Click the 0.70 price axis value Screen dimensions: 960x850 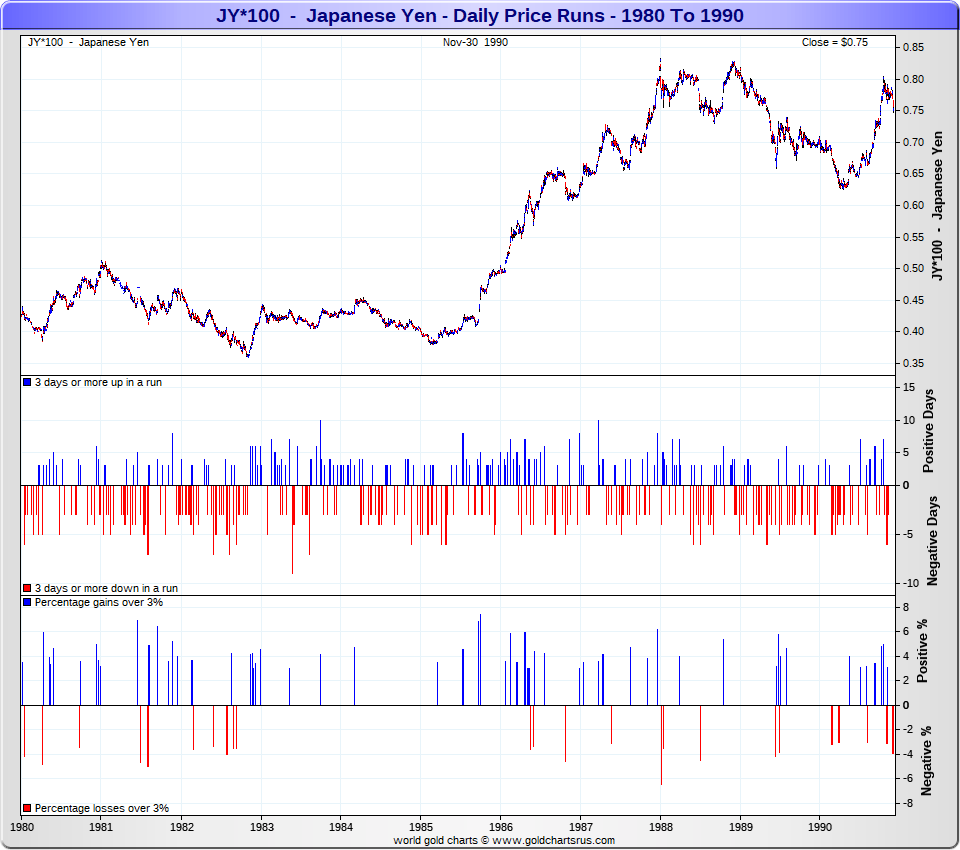pyautogui.click(x=913, y=142)
